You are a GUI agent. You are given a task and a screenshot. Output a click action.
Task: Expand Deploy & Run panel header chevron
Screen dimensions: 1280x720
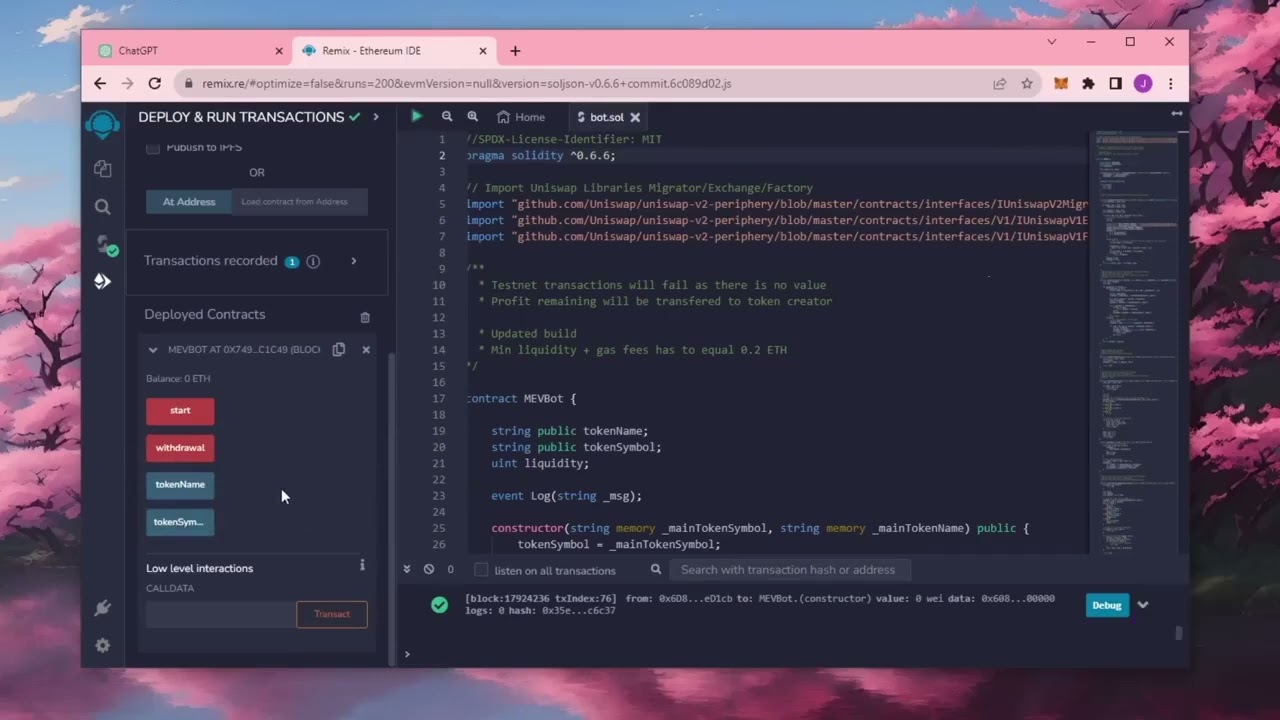(x=376, y=117)
